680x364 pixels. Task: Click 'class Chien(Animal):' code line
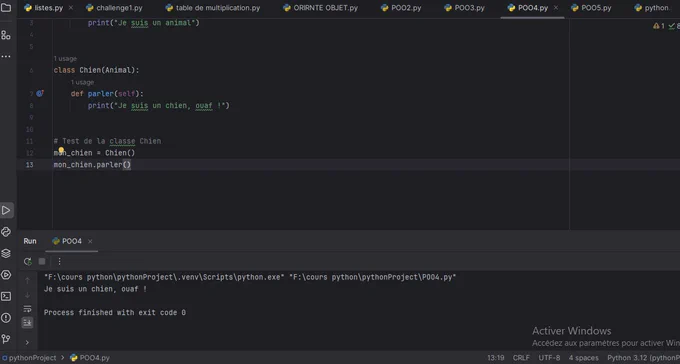96,70
